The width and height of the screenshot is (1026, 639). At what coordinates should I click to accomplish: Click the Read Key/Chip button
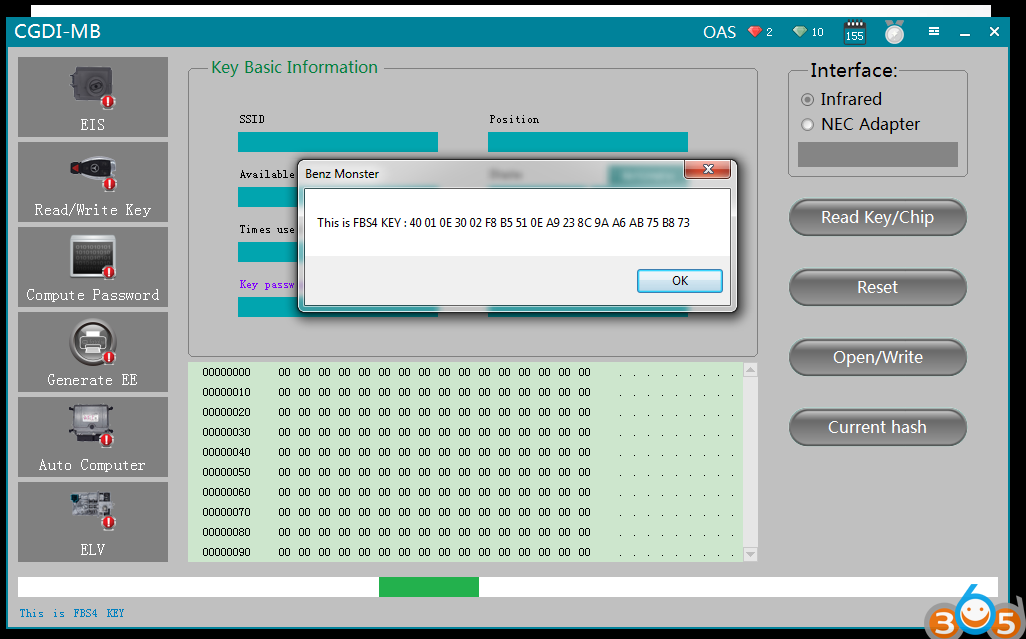877,217
